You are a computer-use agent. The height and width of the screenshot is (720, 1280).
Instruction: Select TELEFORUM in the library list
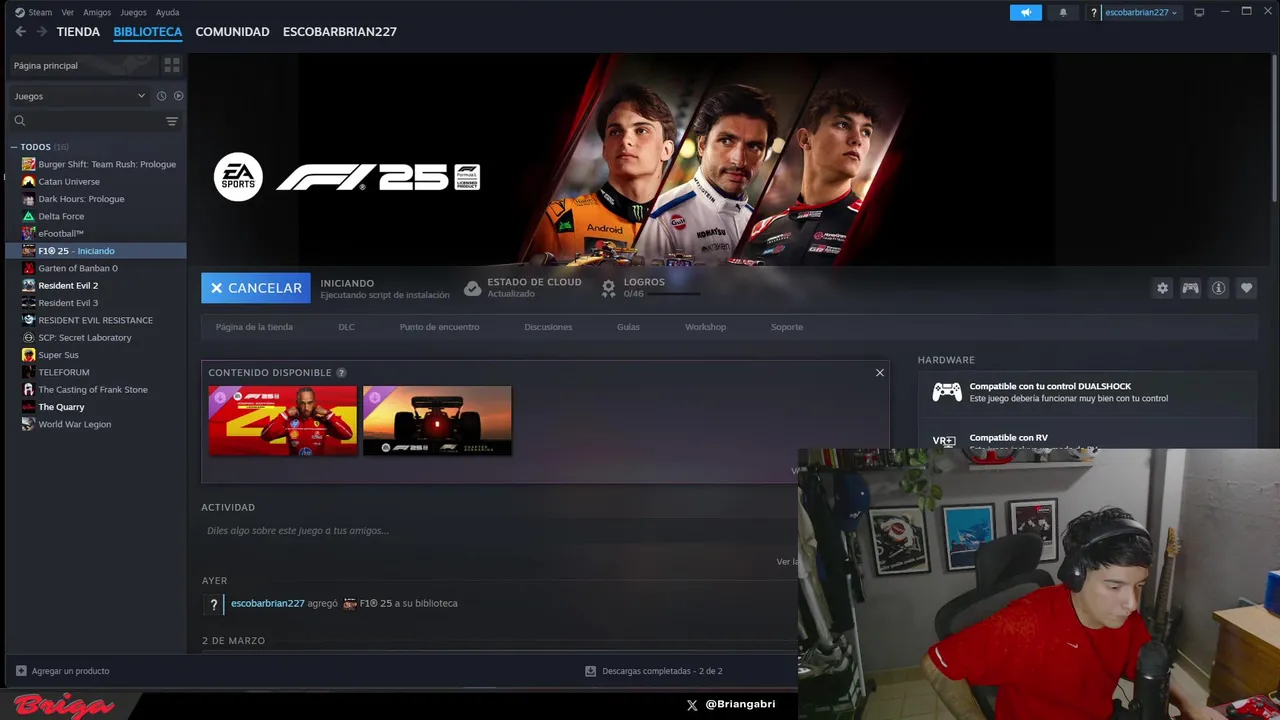pos(95,372)
